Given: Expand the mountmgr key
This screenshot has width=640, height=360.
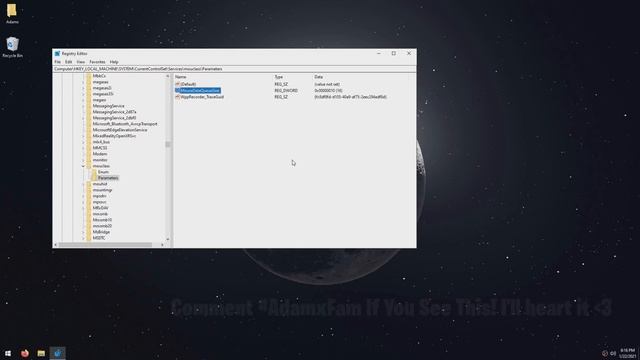Looking at the screenshot, I should (83, 190).
